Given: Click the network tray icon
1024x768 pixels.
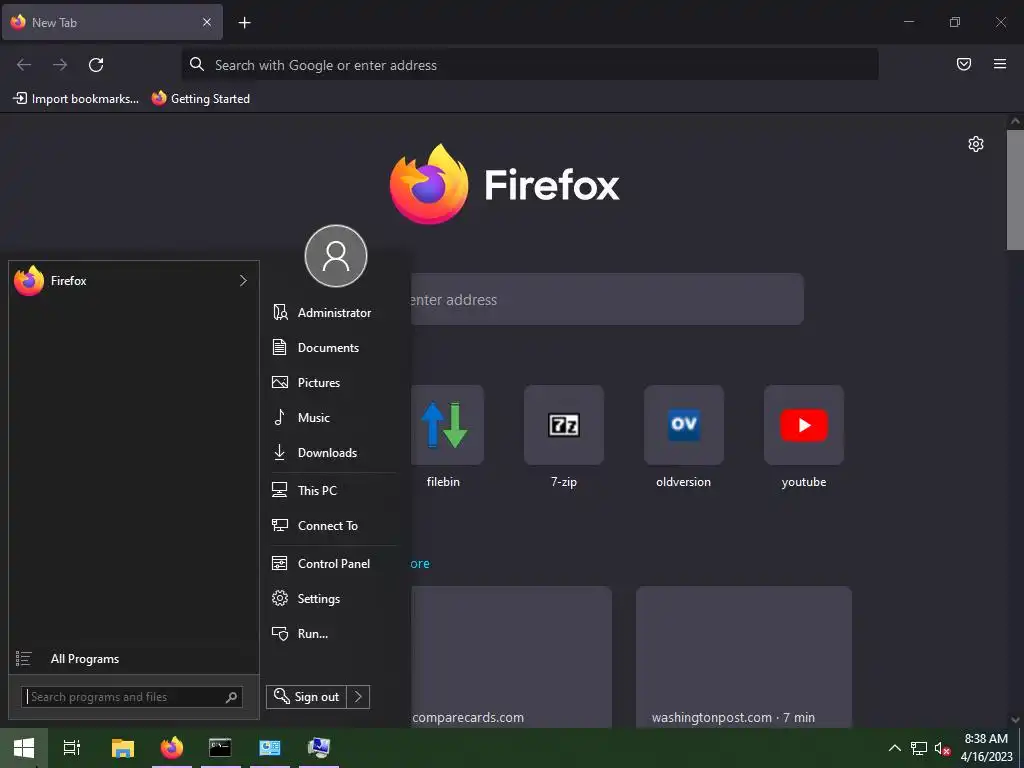Looking at the screenshot, I should pos(919,748).
